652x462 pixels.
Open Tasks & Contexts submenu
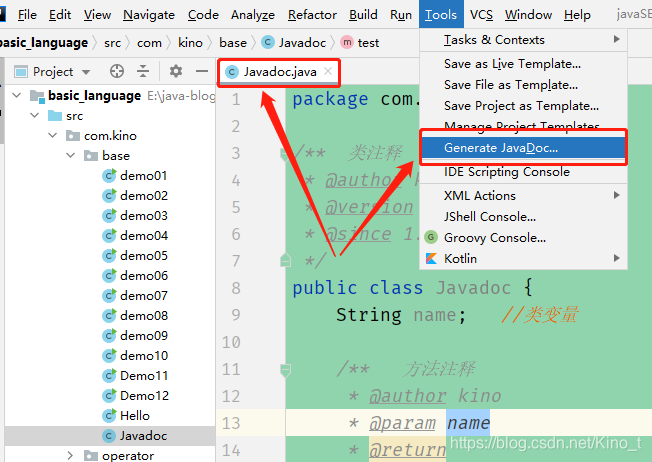click(x=523, y=40)
